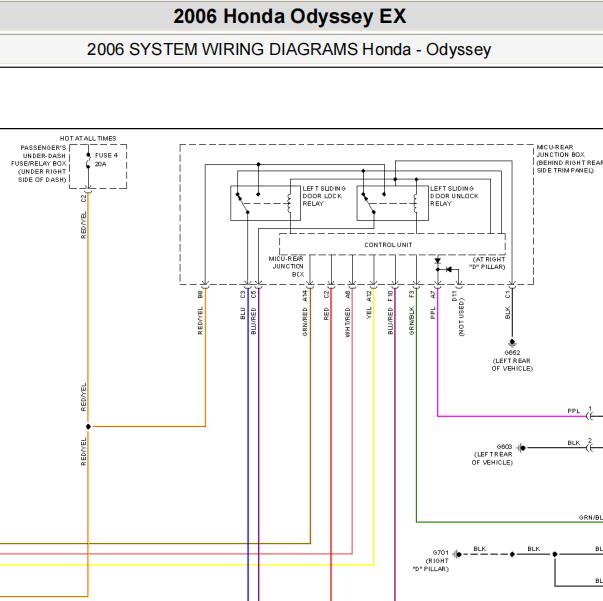
Task: Click the horizontal diode symbol toward pin D11
Action: click(448, 270)
